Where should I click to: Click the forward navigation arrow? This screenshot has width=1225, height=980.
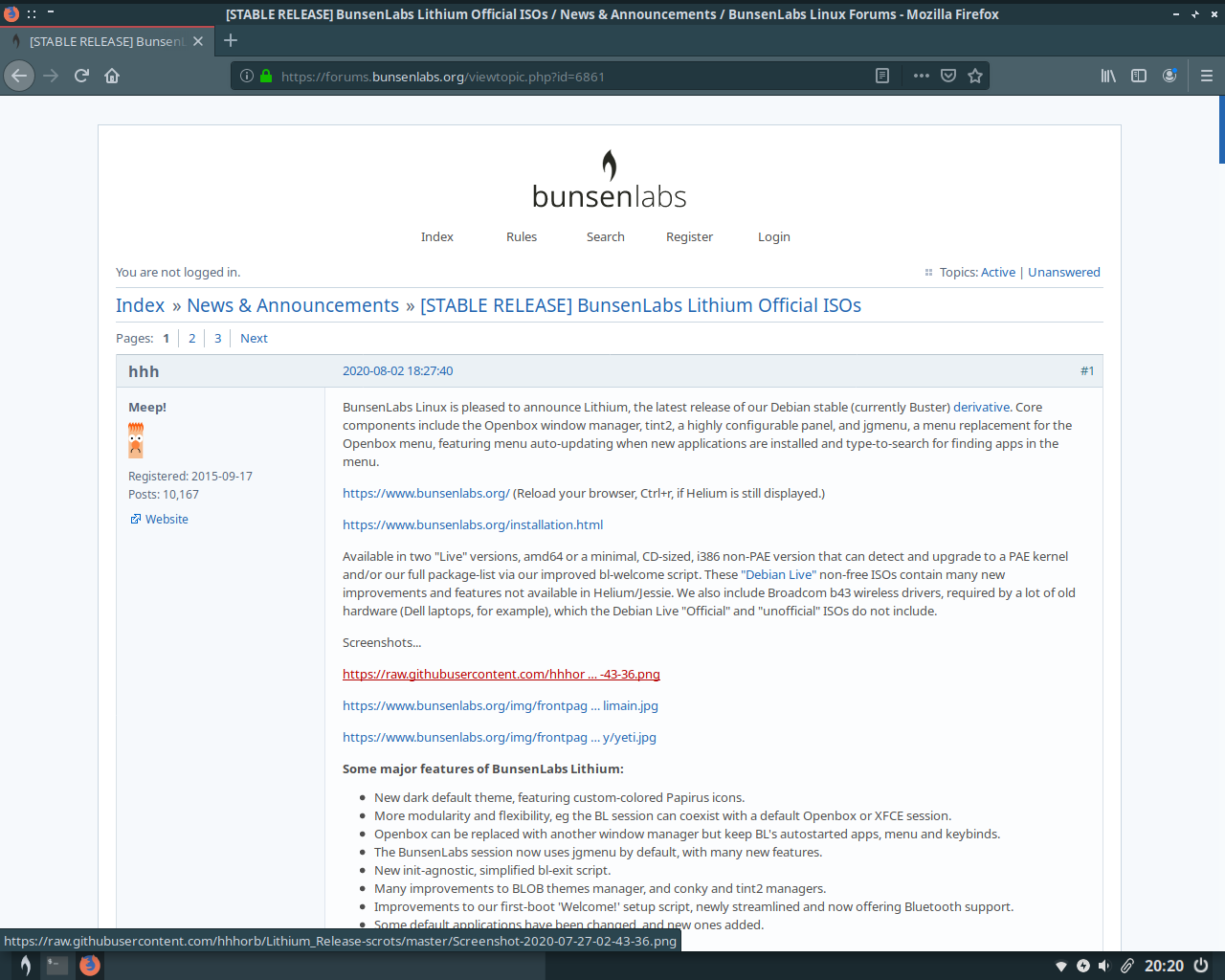coord(51,76)
